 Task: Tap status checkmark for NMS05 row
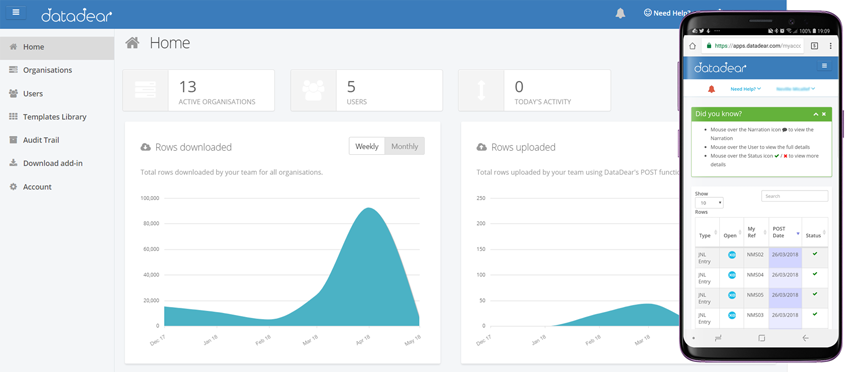[815, 294]
